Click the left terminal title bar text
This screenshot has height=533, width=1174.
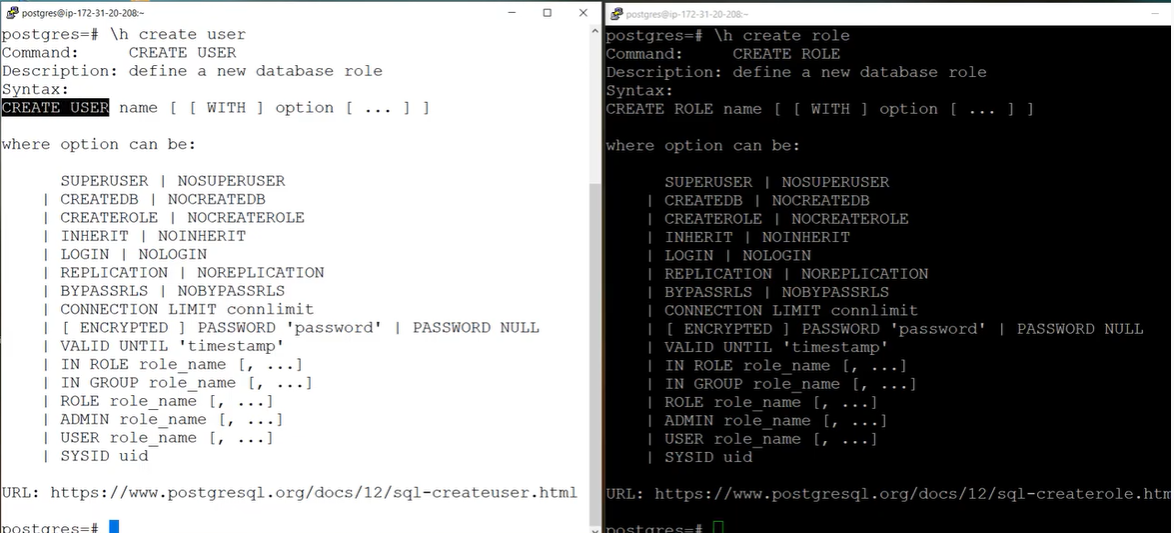coord(83,13)
